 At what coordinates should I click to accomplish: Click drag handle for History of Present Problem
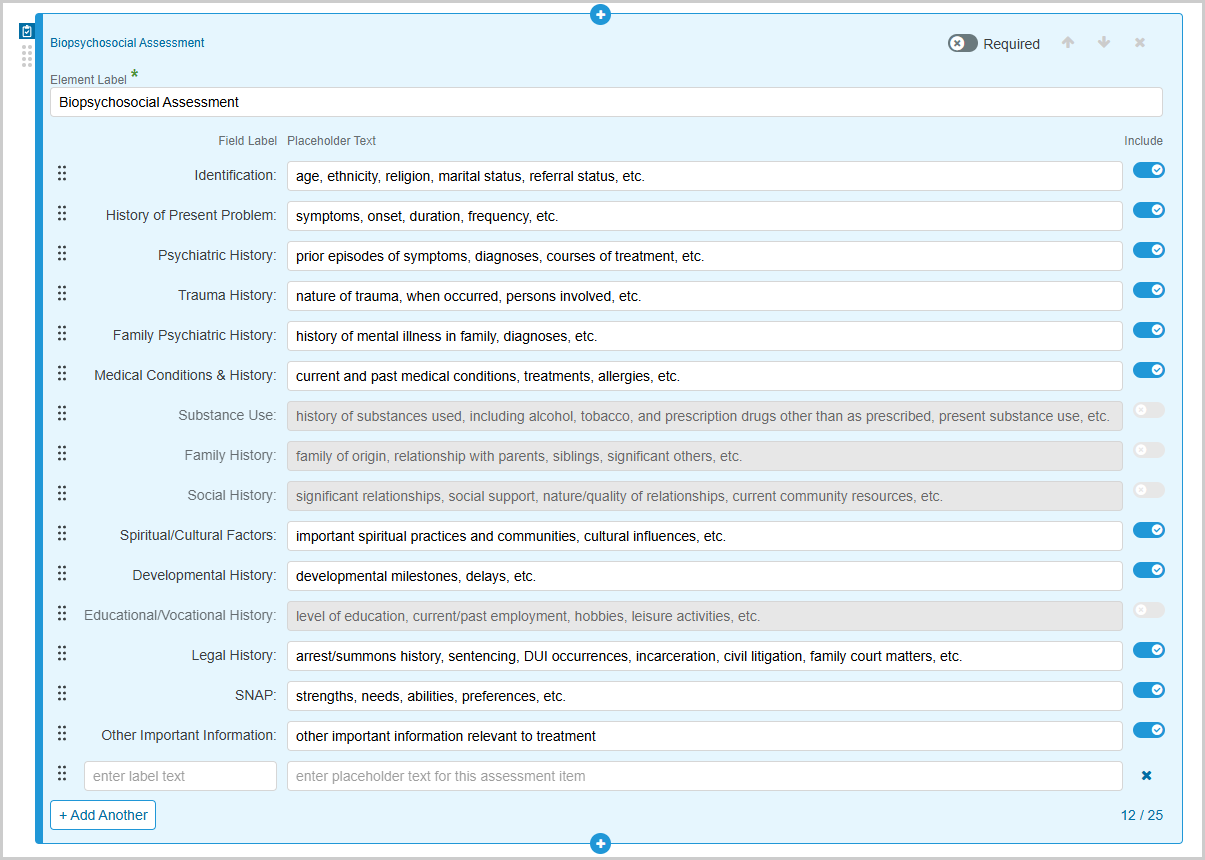tap(62, 213)
